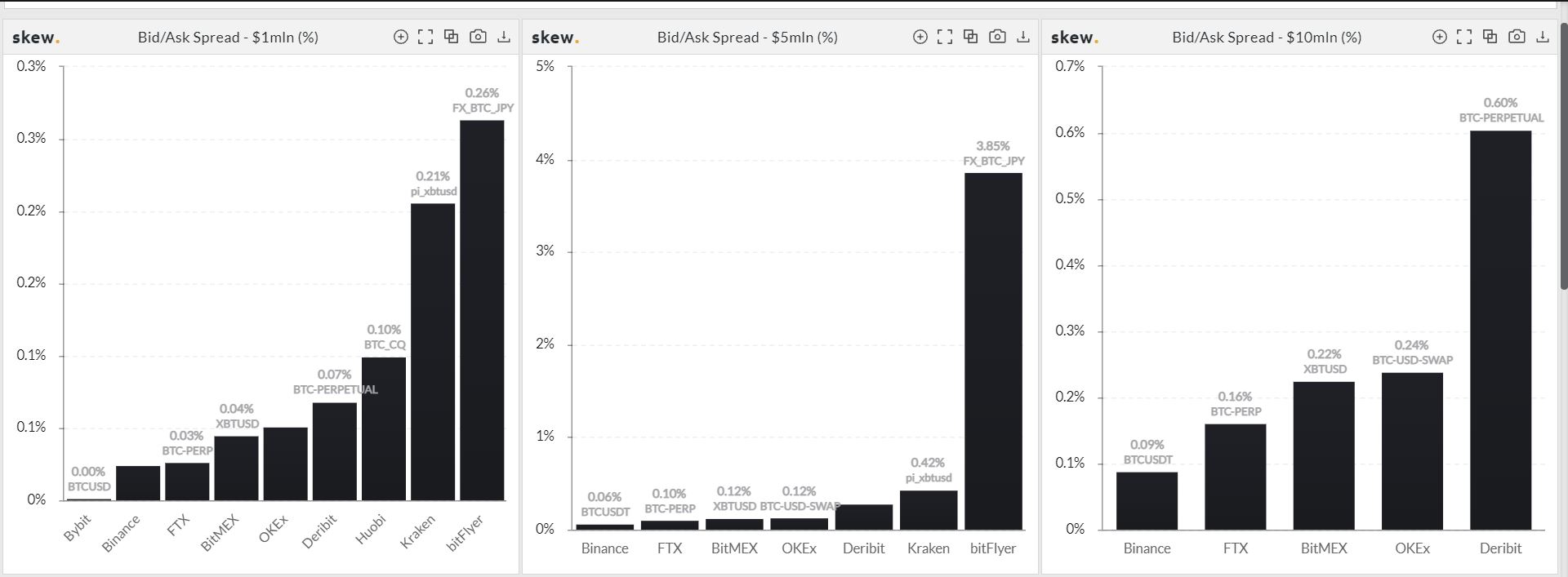The image size is (1568, 577).
Task: Click the Deribit bar in the $5mln chart
Action: pos(864,517)
